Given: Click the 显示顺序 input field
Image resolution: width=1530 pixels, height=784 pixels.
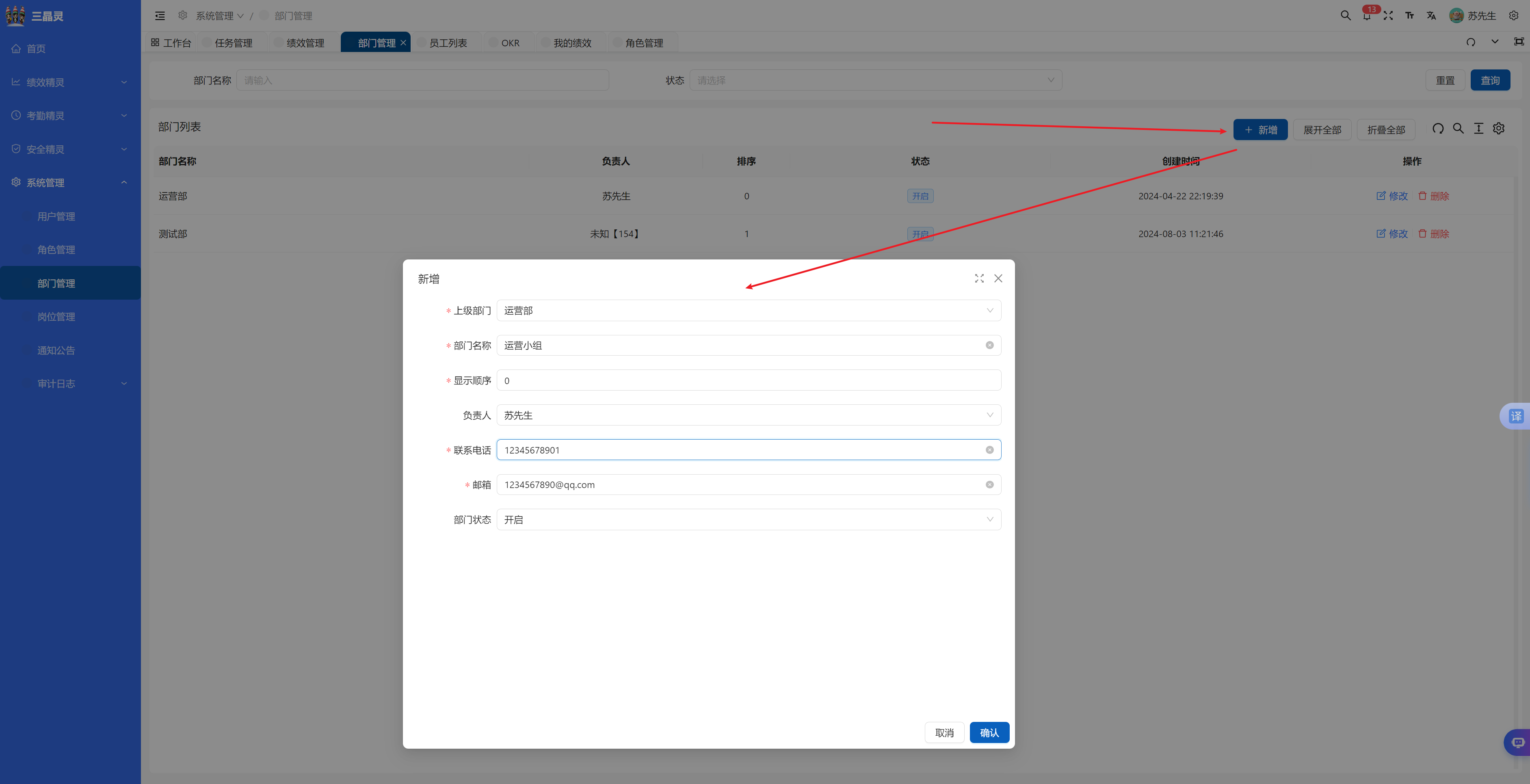Looking at the screenshot, I should click(749, 381).
